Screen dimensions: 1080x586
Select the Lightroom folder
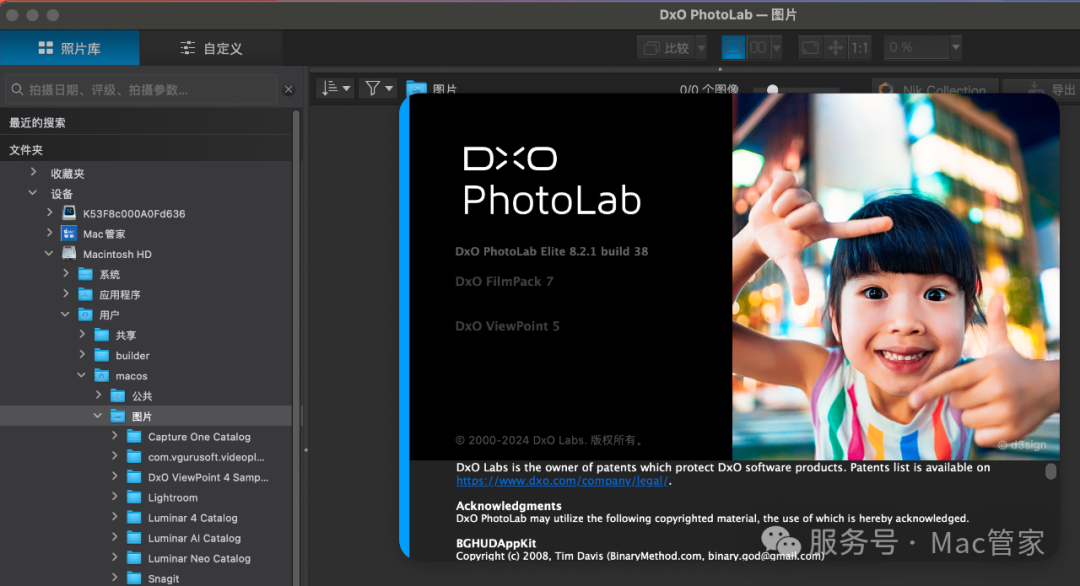click(x=172, y=497)
